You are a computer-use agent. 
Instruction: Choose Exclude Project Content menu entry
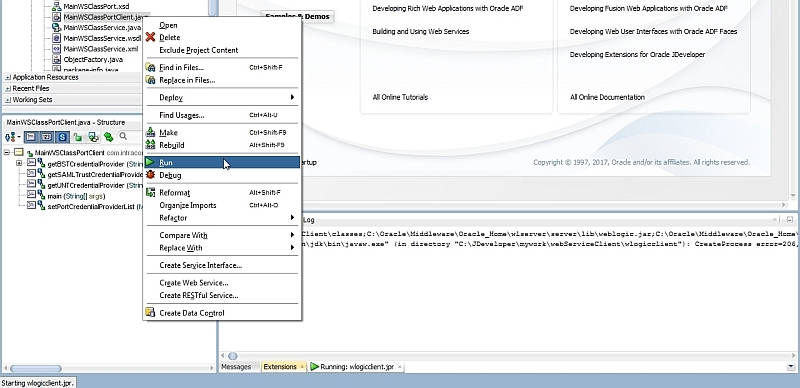222,50
